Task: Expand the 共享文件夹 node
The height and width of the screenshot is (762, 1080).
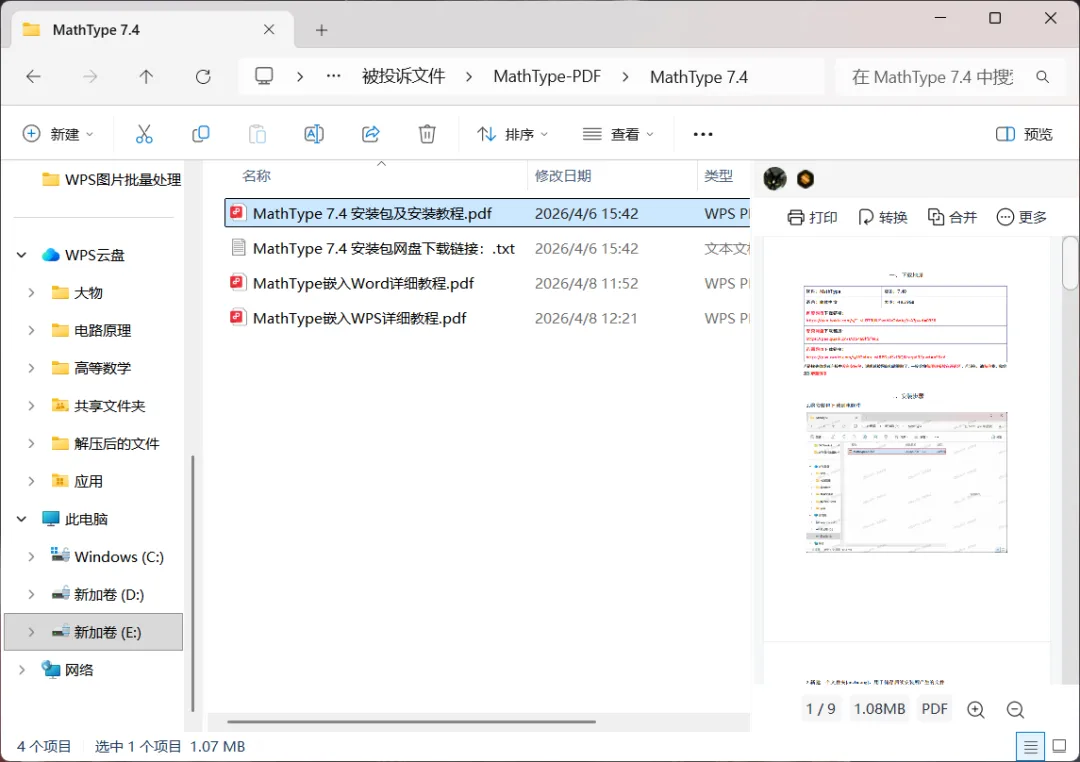Action: pos(31,406)
